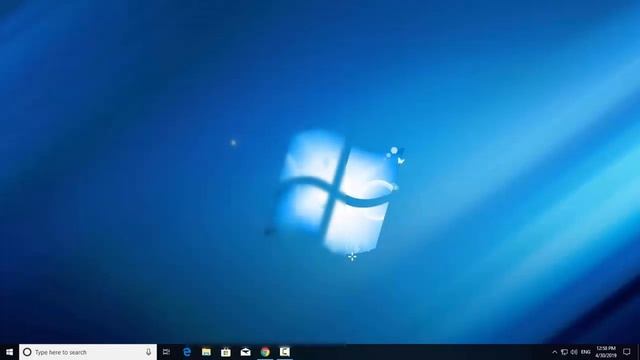This screenshot has height=360, width=640.
Task: Open Task View from the taskbar
Action: (x=166, y=352)
